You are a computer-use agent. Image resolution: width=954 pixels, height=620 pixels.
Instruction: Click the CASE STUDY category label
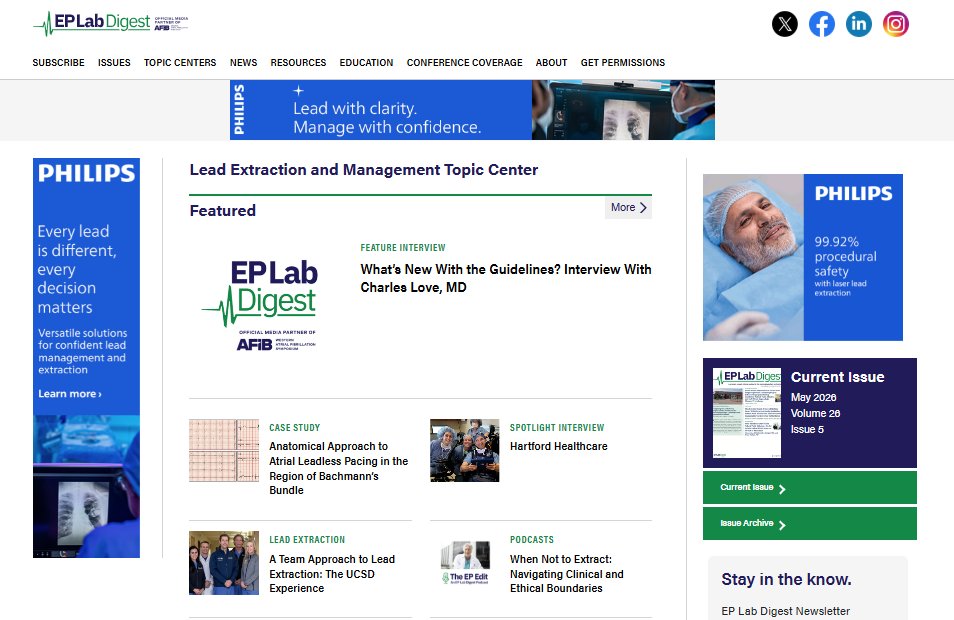click(294, 428)
